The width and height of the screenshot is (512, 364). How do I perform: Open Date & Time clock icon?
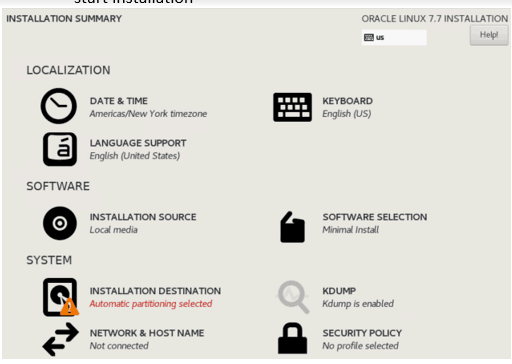tap(59, 106)
